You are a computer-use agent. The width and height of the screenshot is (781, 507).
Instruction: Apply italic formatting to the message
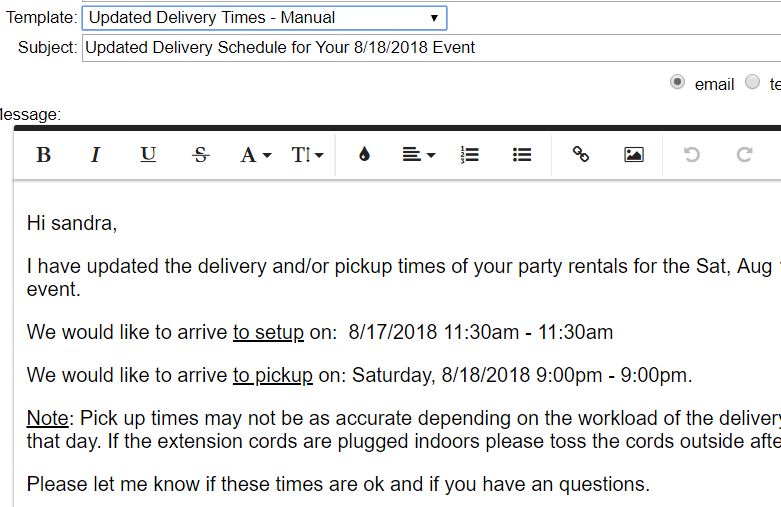96,155
